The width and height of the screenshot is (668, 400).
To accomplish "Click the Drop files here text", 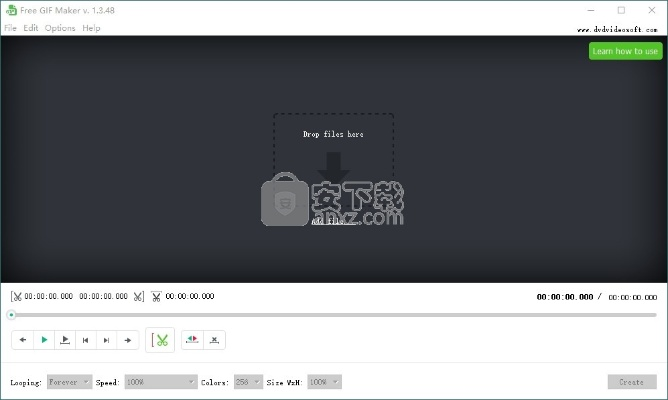I will (333, 134).
